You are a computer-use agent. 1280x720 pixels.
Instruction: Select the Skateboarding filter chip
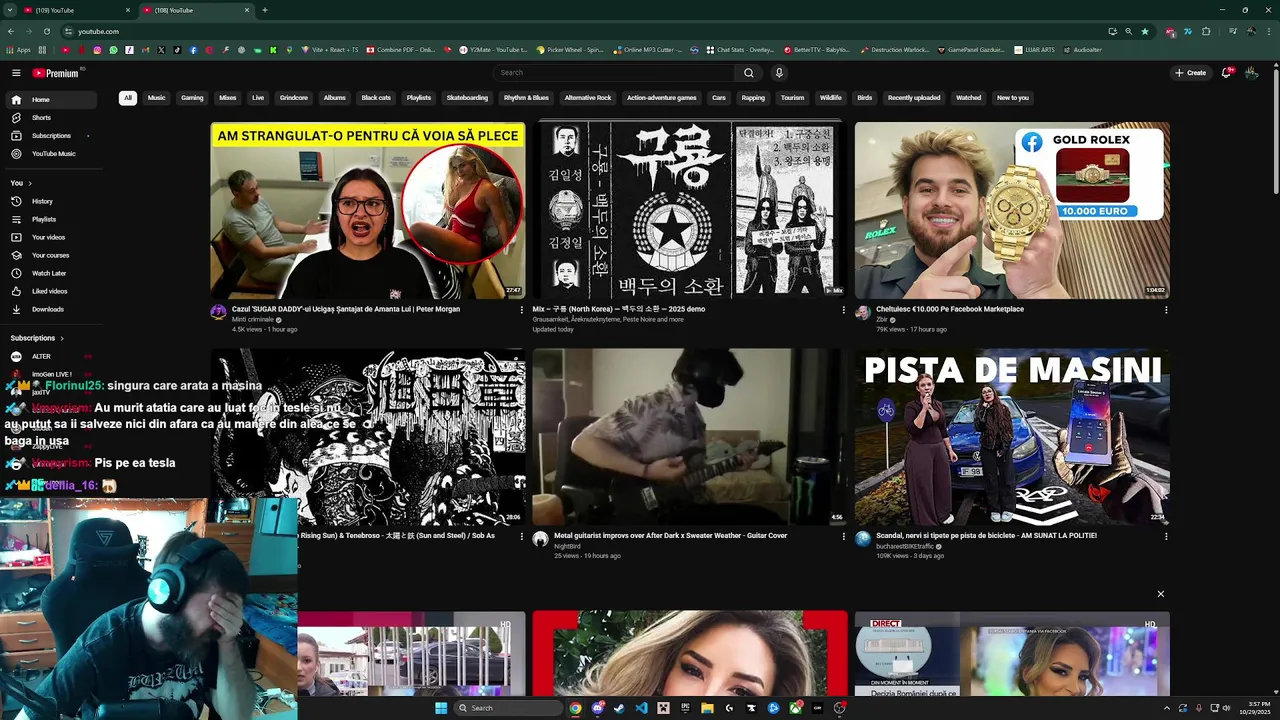(x=467, y=98)
